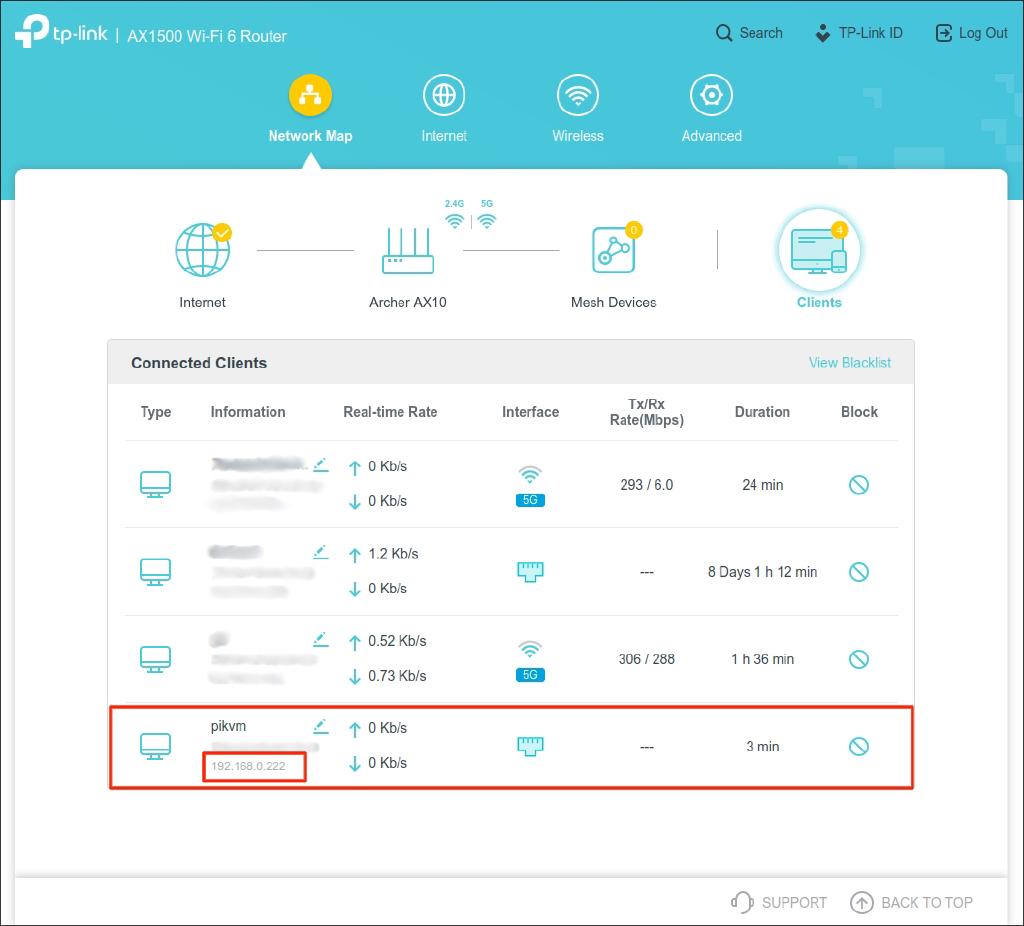Open the Mesh Devices icon

pyautogui.click(x=613, y=250)
